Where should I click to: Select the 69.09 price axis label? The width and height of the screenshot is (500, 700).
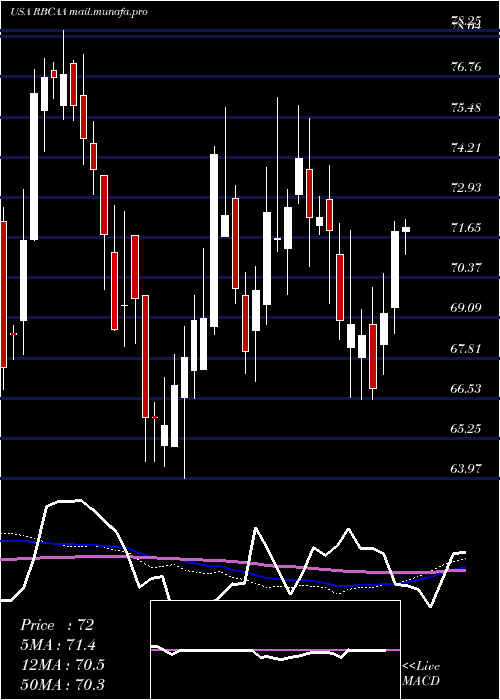click(x=466, y=308)
